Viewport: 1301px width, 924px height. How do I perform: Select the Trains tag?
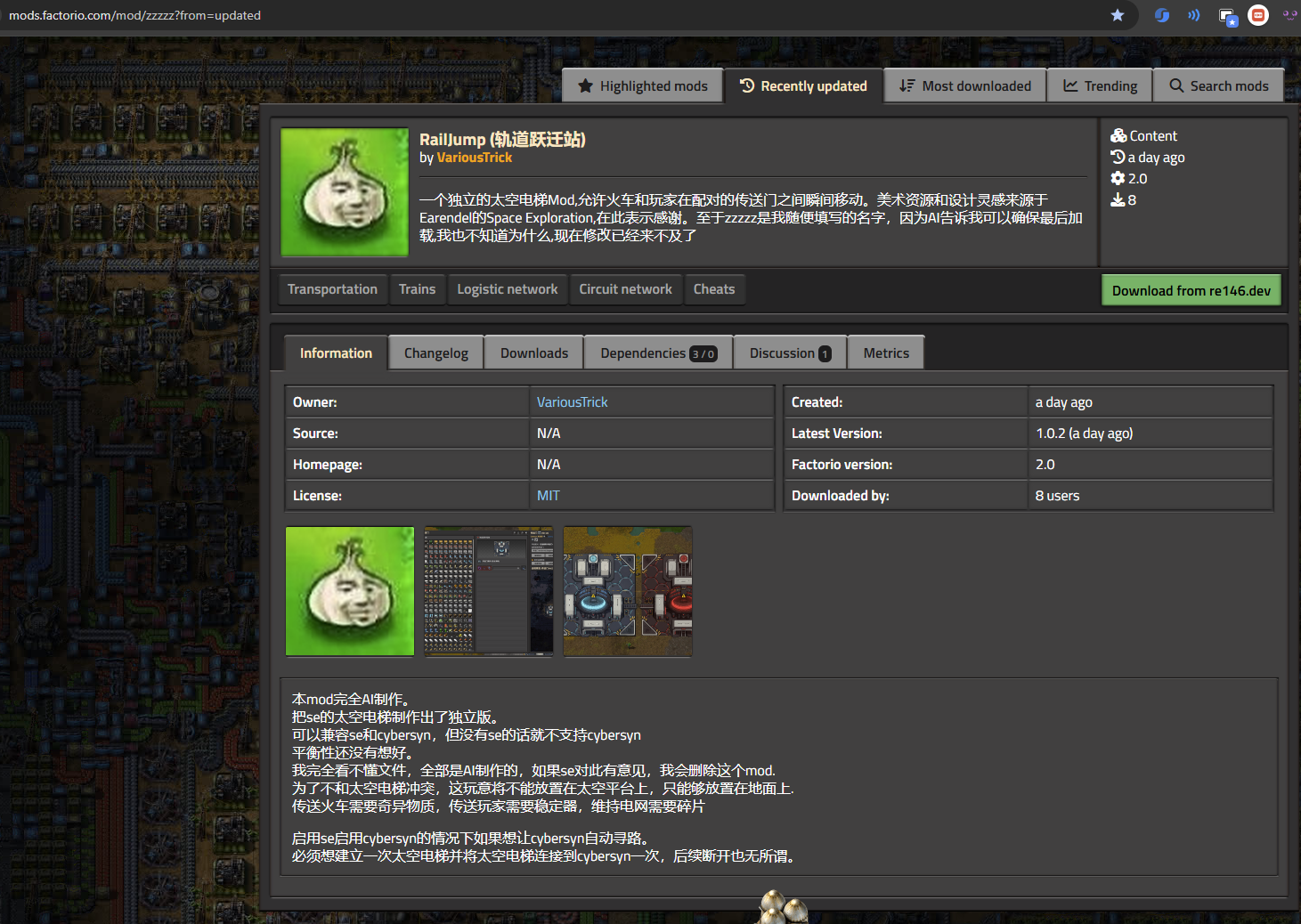point(417,289)
